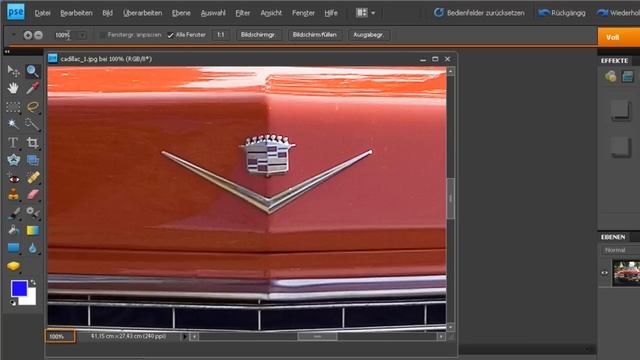Open the Filter menu

pos(243,13)
